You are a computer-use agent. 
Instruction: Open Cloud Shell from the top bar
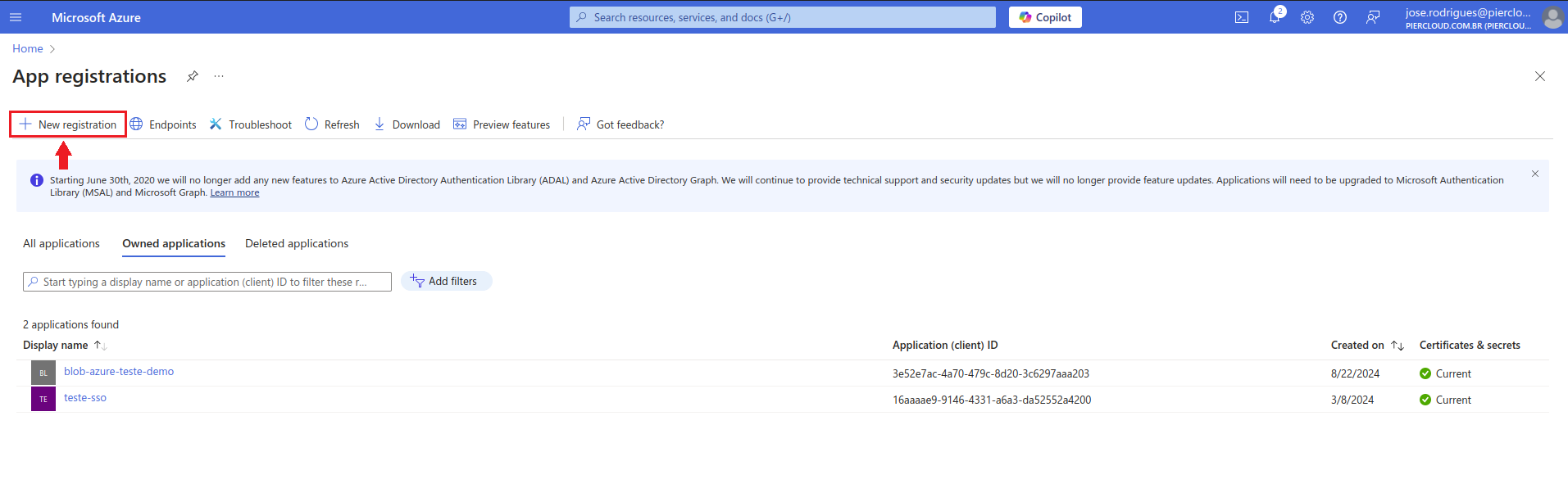1242,17
